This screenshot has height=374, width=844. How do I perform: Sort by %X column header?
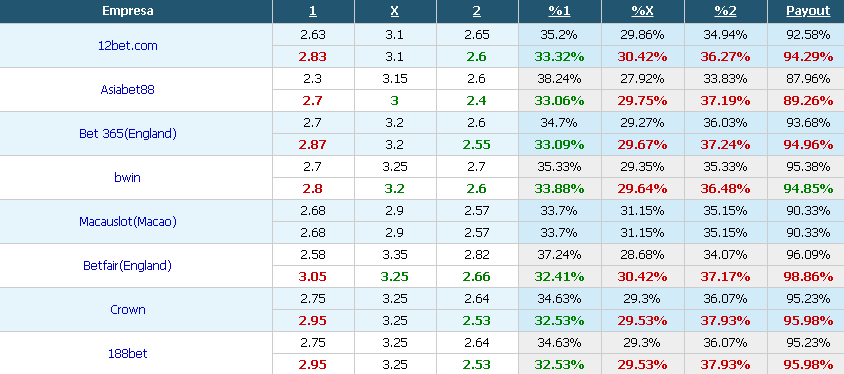pyautogui.click(x=642, y=11)
